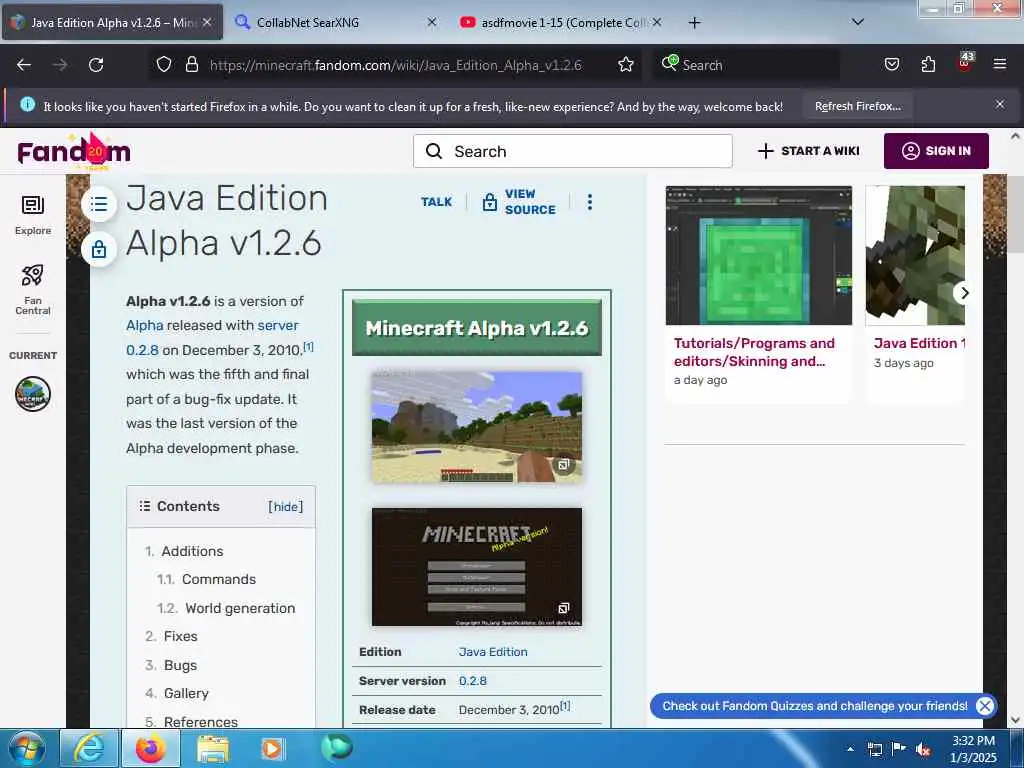
Task: Open the Windows Start button
Action: point(27,748)
